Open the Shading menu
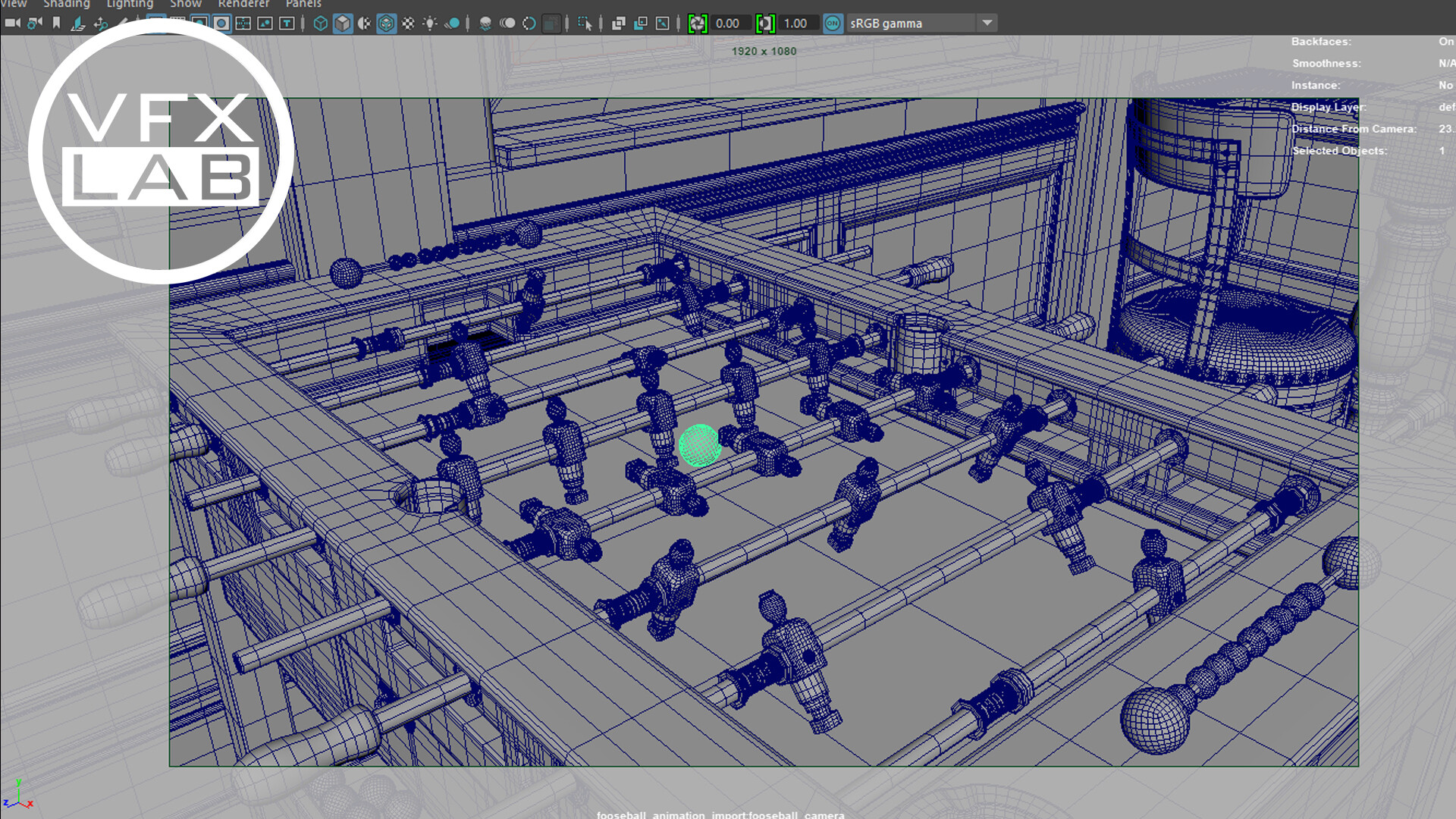The image size is (1456, 819). pyautogui.click(x=67, y=5)
